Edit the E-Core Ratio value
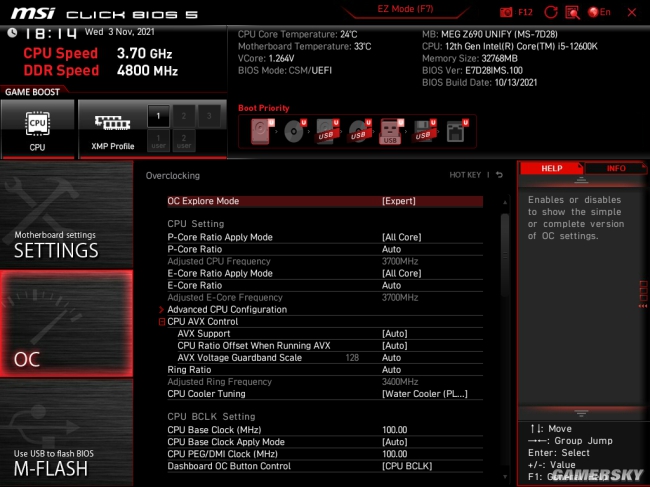This screenshot has width=650, height=487. (x=325, y=285)
